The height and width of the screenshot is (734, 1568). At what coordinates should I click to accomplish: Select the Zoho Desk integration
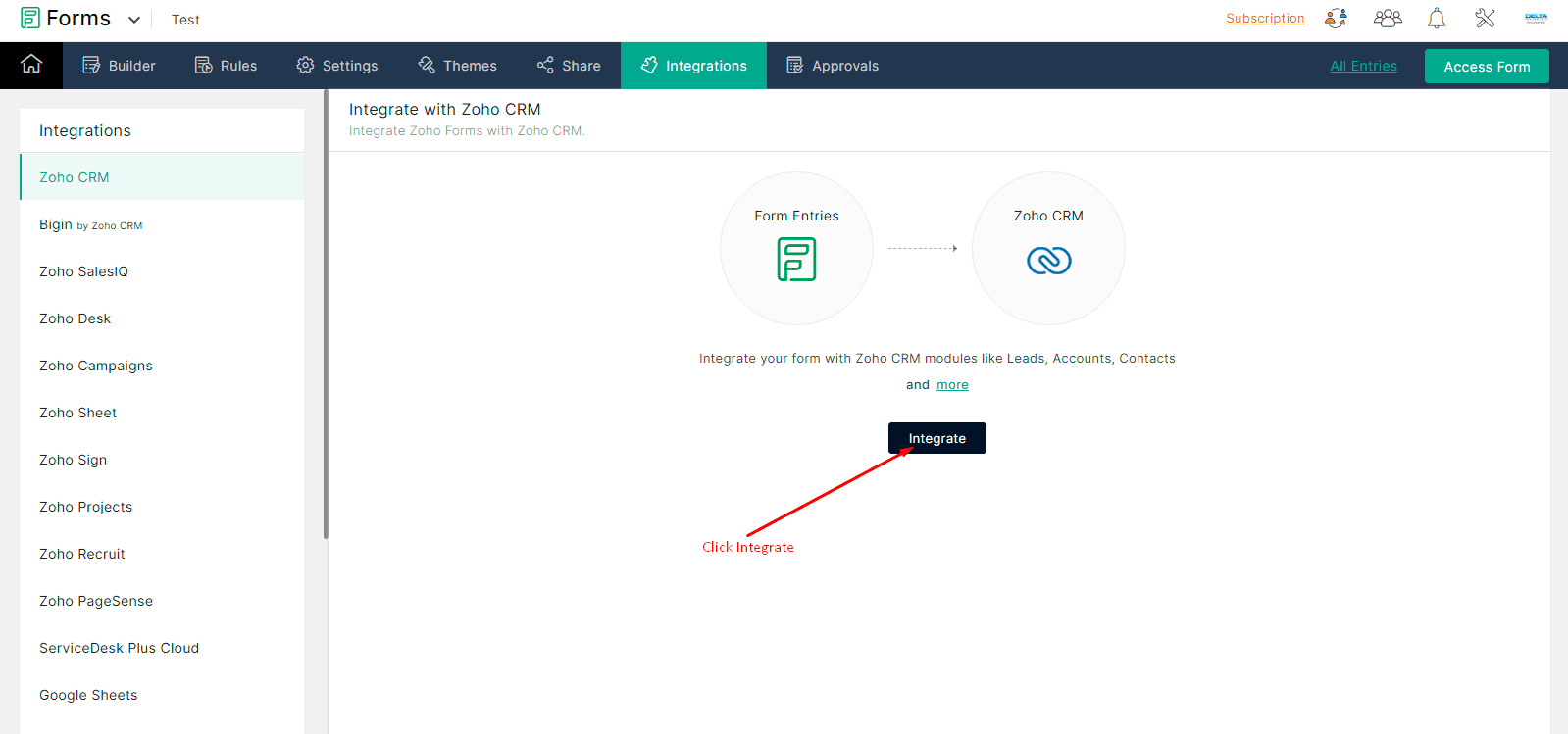[x=162, y=318]
